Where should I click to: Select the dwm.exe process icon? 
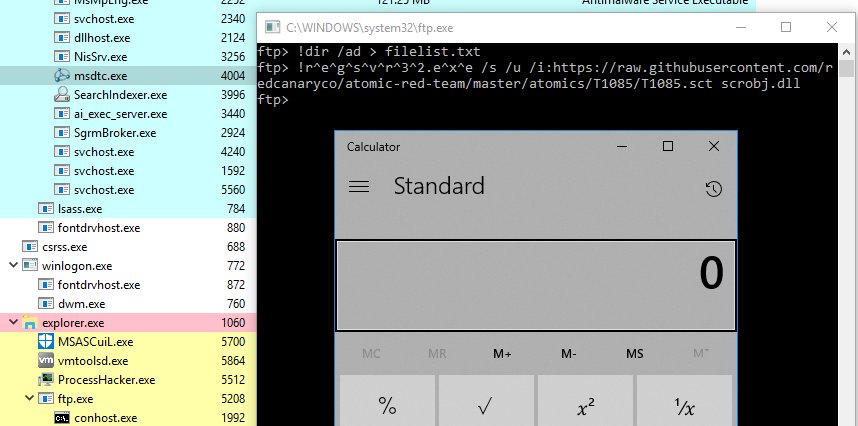(46, 304)
